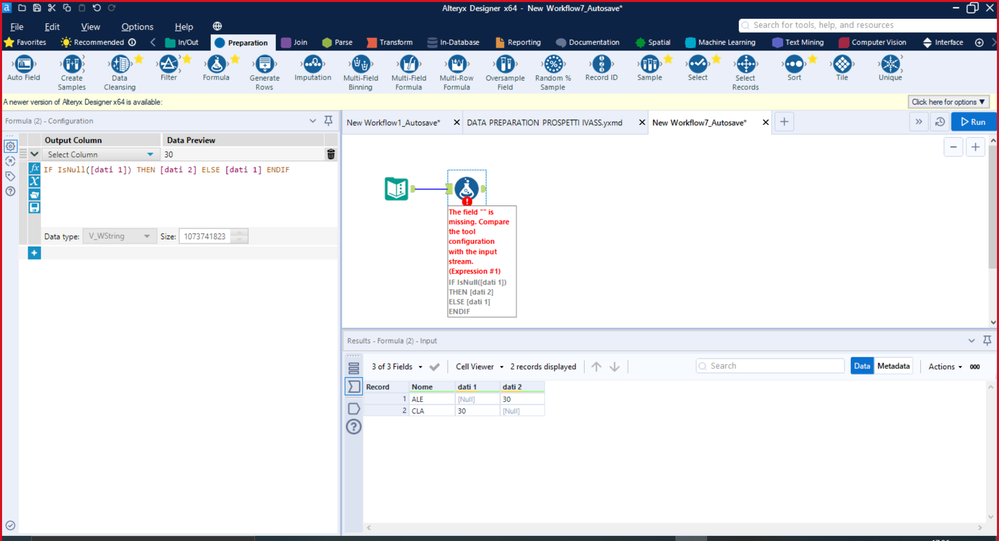
Task: Select the Formula node on canvas
Action: pos(467,189)
